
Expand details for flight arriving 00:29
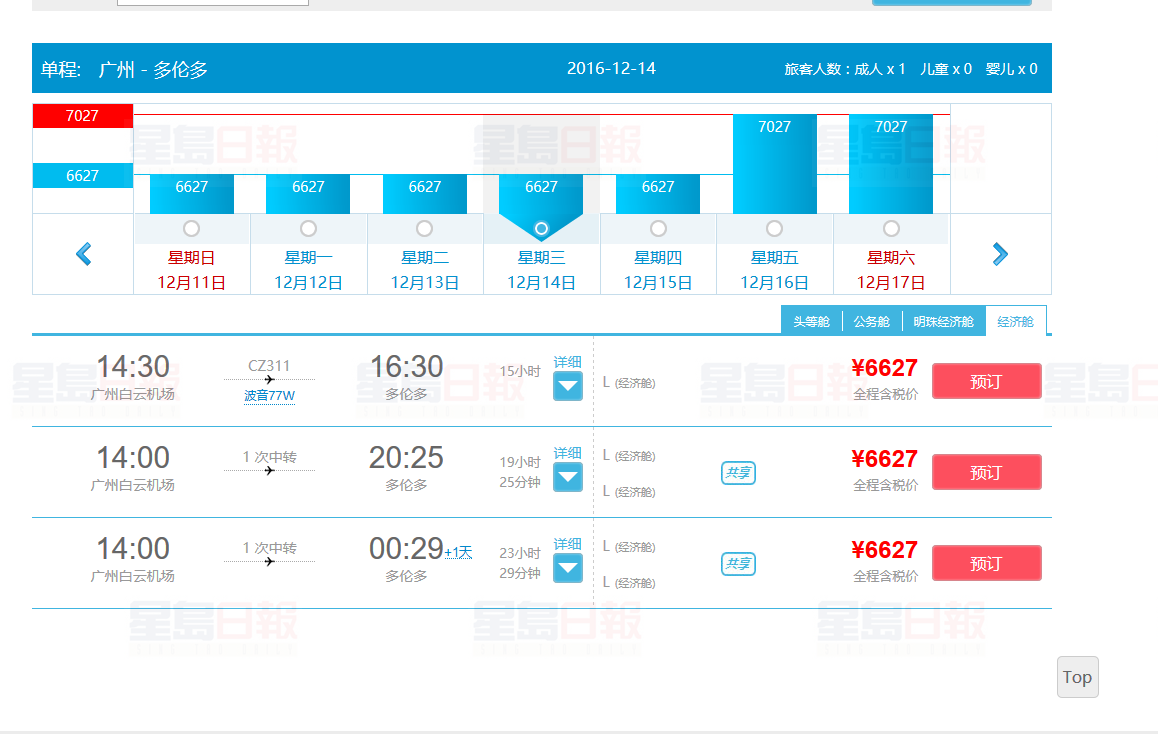(568, 568)
